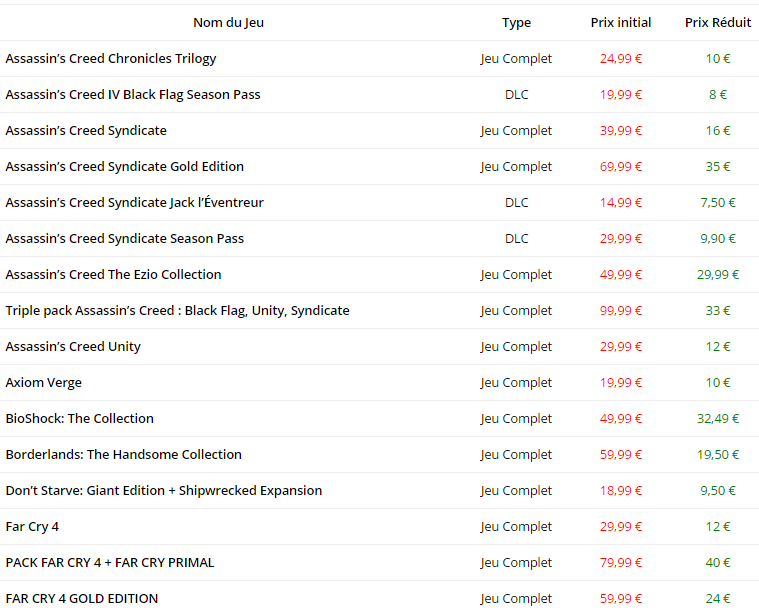Click the "Nom du Jeu" column header

[x=228, y=22]
